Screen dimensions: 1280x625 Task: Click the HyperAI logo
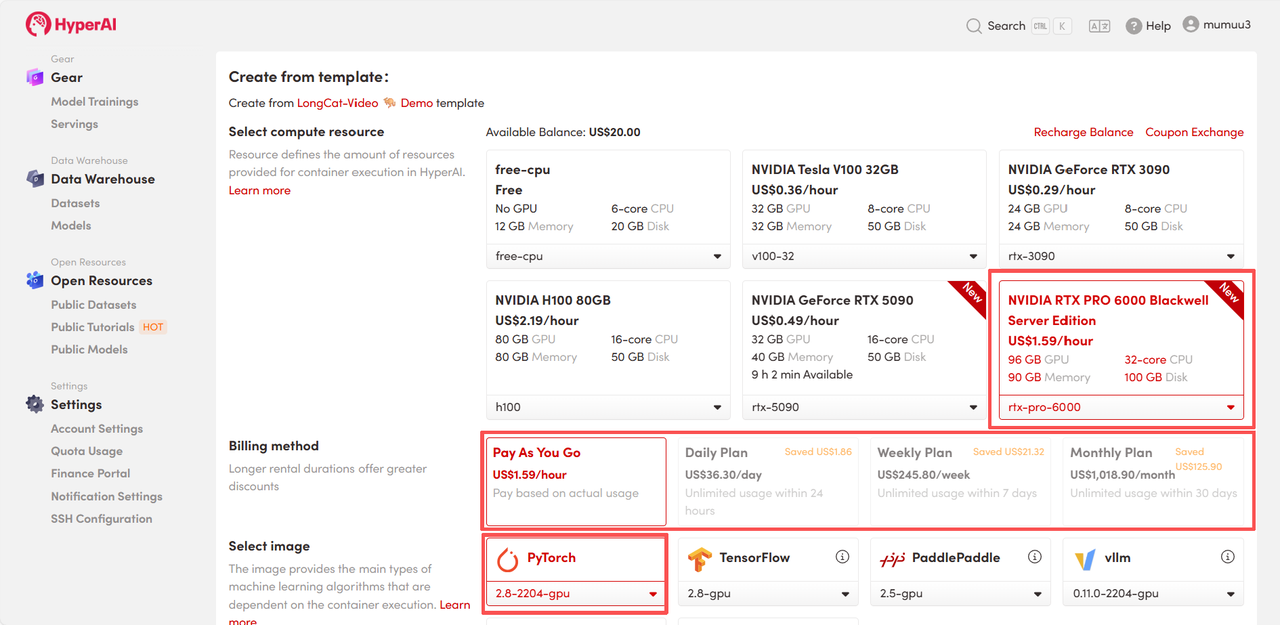click(x=71, y=24)
